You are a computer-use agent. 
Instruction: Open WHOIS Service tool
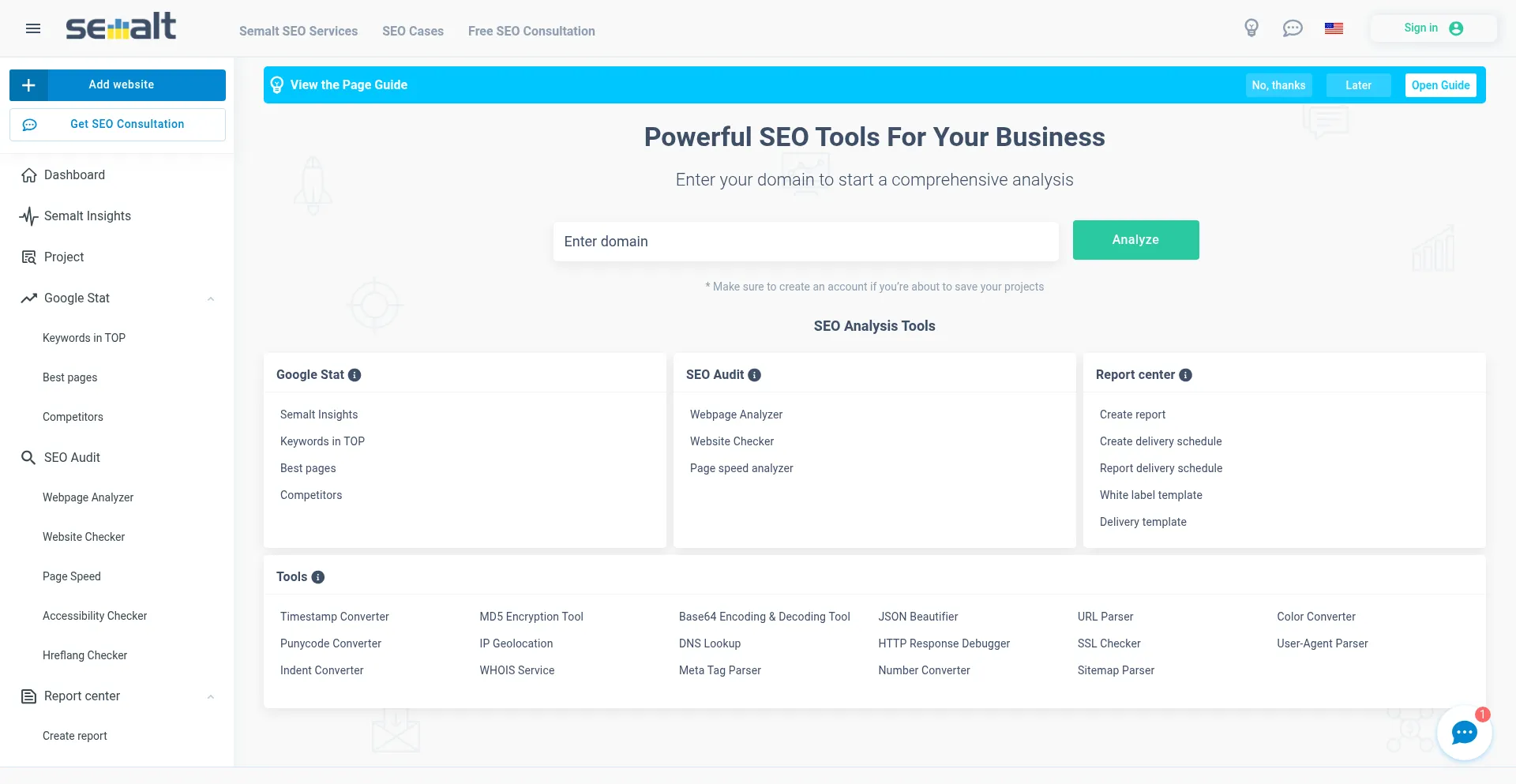pos(517,670)
